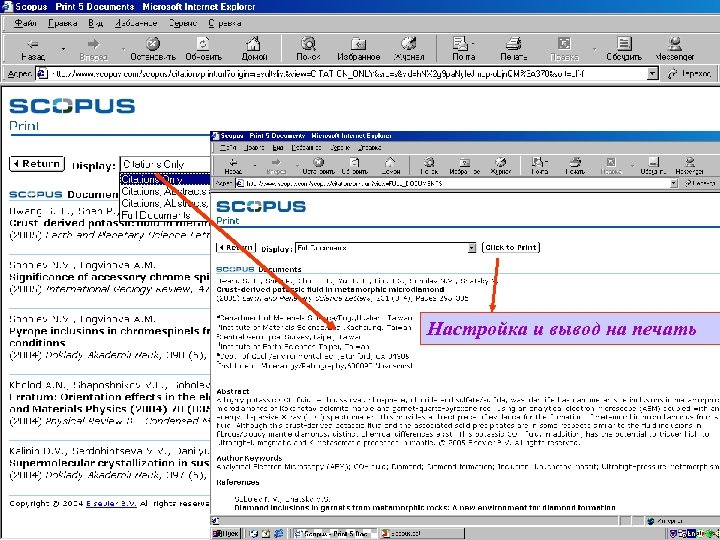This screenshot has width=720, height=540.
Task: Click 'Supermolecular crystallization' title in back window
Action: (109, 463)
